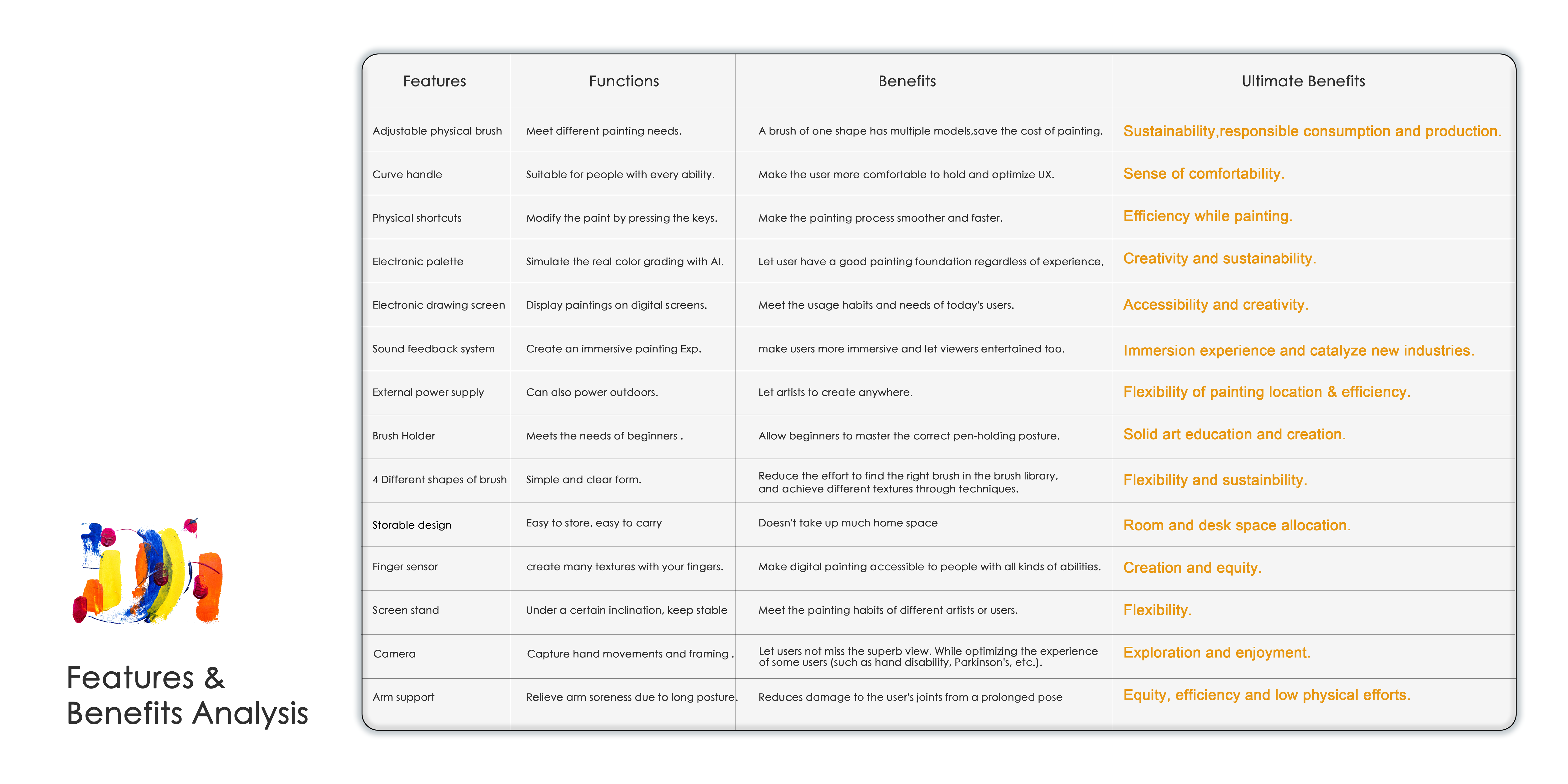
Task: Click 'Immersion experience and catalyze new industries.'
Action: pos(1298,351)
